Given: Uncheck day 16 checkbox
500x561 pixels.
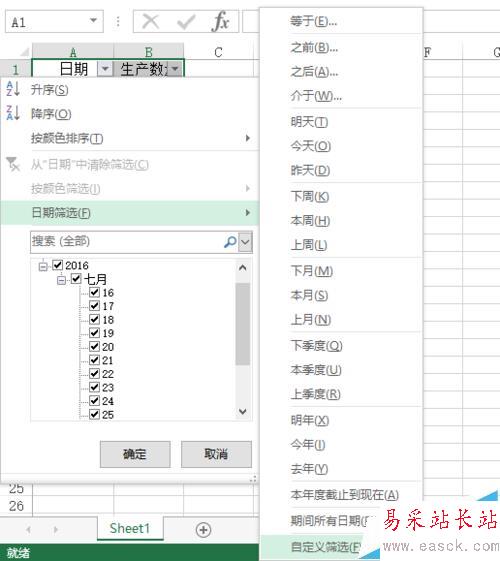Looking at the screenshot, I should (94, 292).
